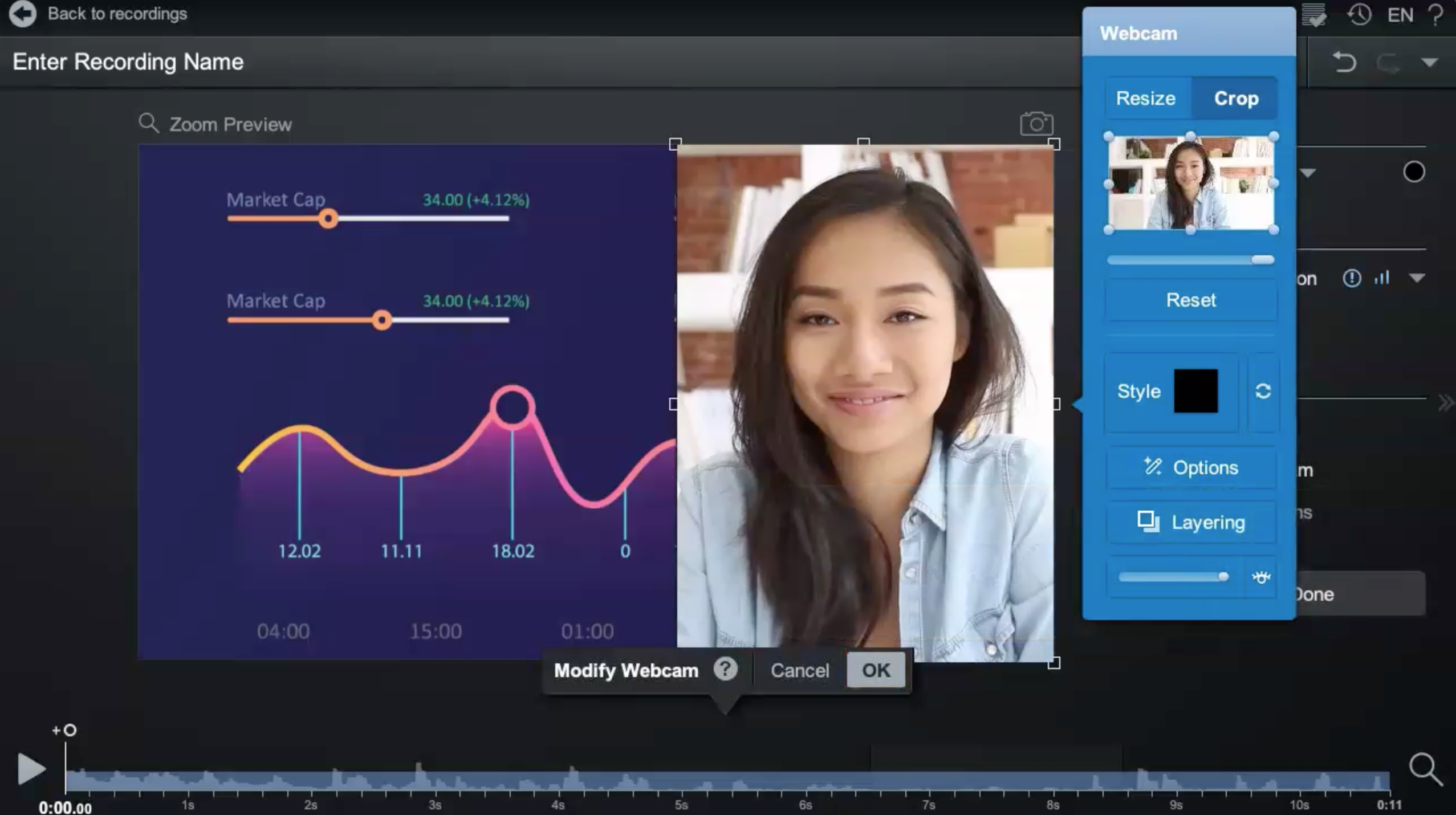Click the style refresh cycle icon
Screen dimensions: 1456x815
pyautogui.click(x=1263, y=391)
